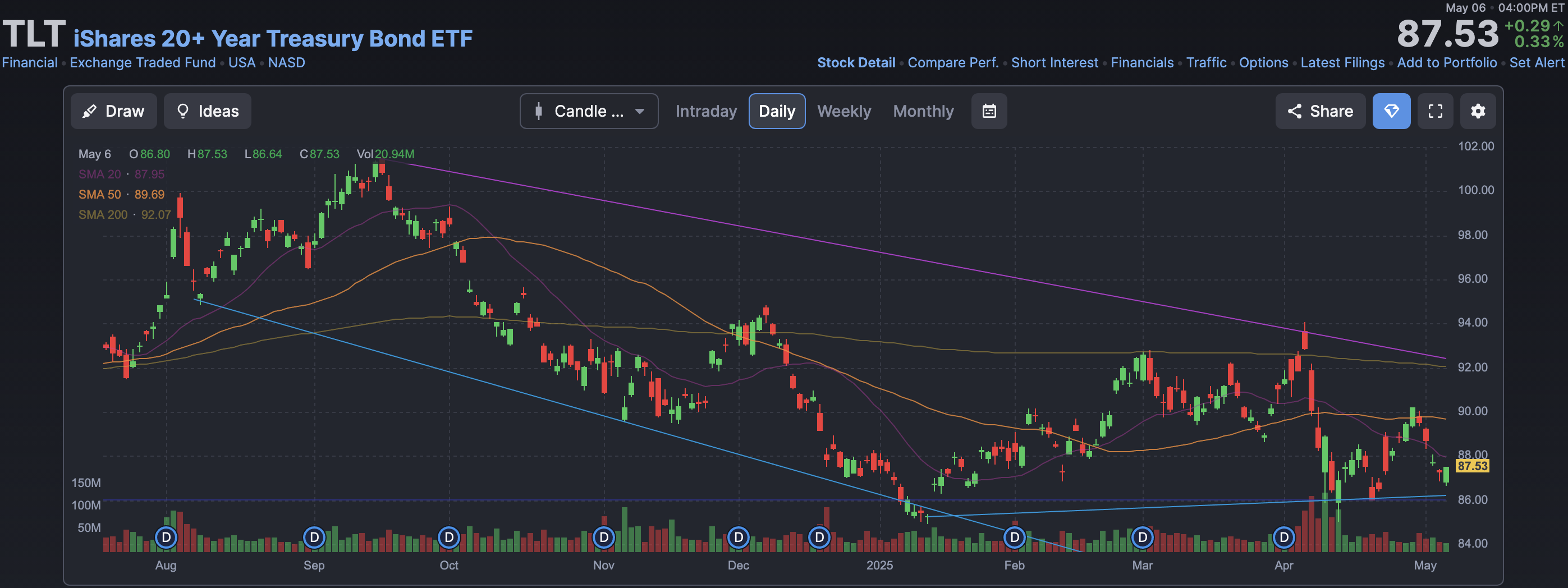Click the TLT ticker symbol

pos(34,34)
